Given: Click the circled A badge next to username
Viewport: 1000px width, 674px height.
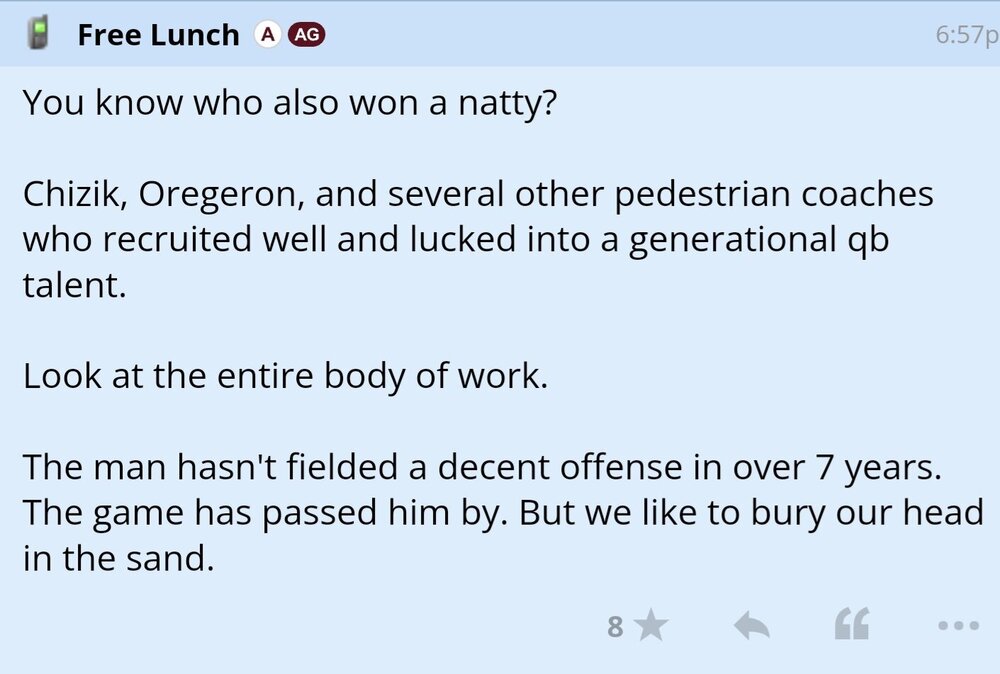Looking at the screenshot, I should click(x=266, y=34).
